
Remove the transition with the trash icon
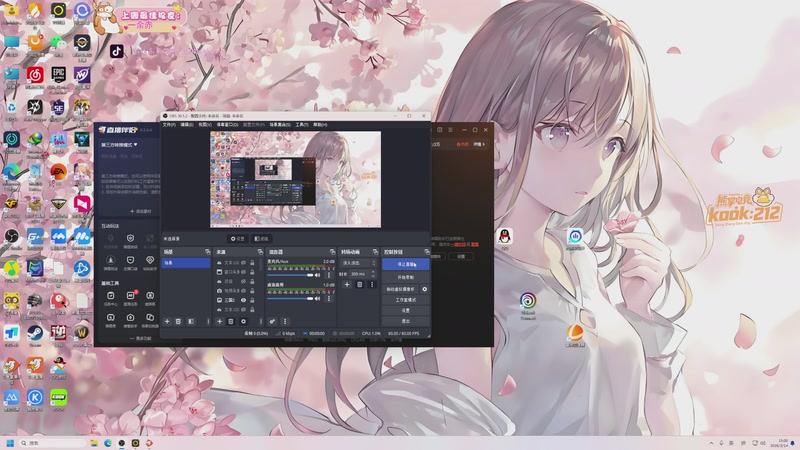(x=359, y=285)
